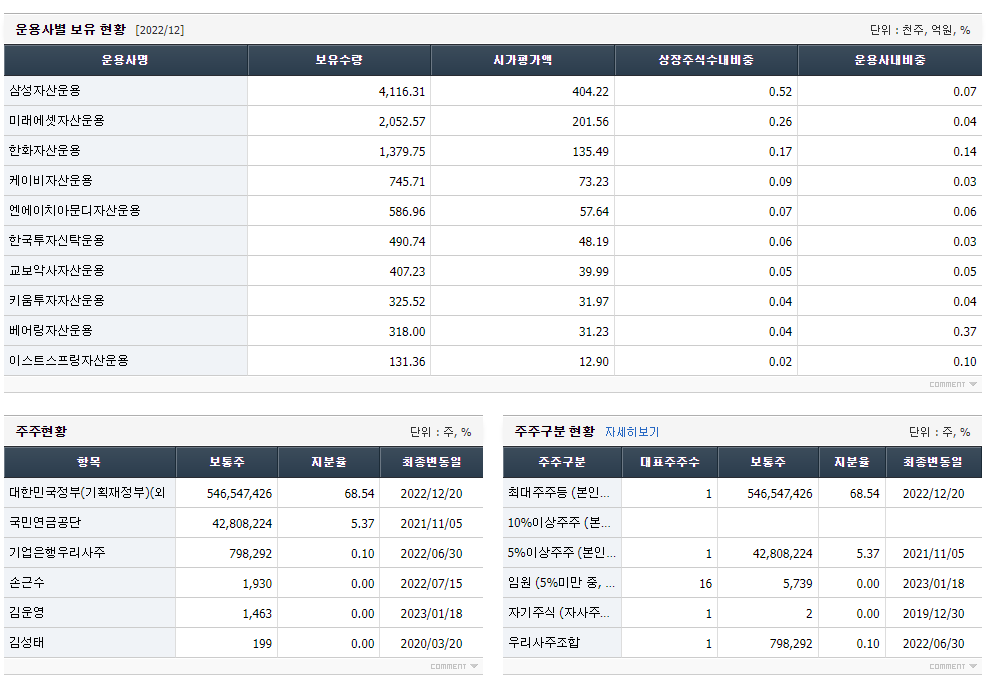
Task: Click the 운용사별 보유 현황 title
Action: (x=71, y=30)
